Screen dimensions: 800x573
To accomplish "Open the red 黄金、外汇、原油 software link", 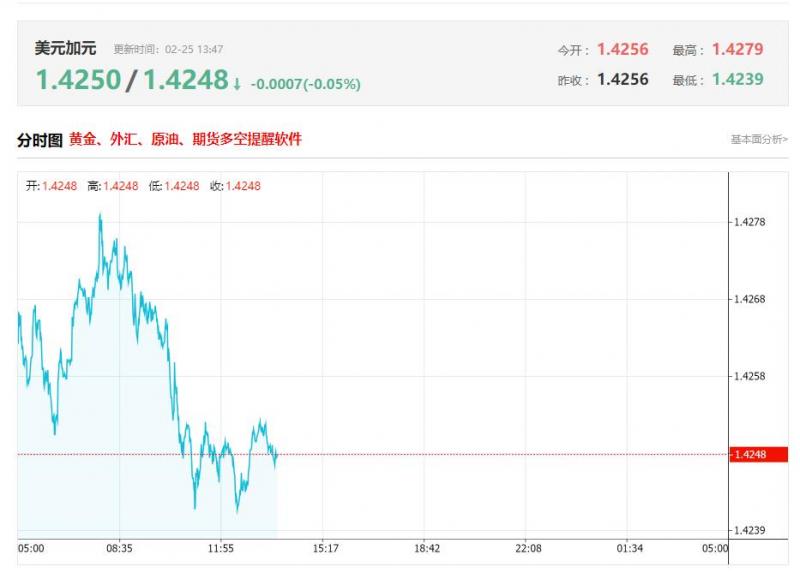I will pos(185,140).
